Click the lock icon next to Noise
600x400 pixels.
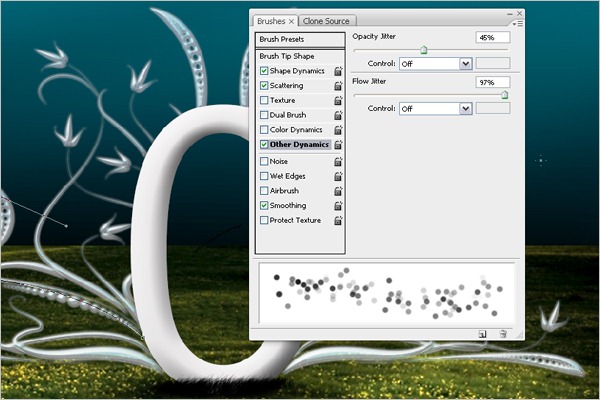[339, 161]
